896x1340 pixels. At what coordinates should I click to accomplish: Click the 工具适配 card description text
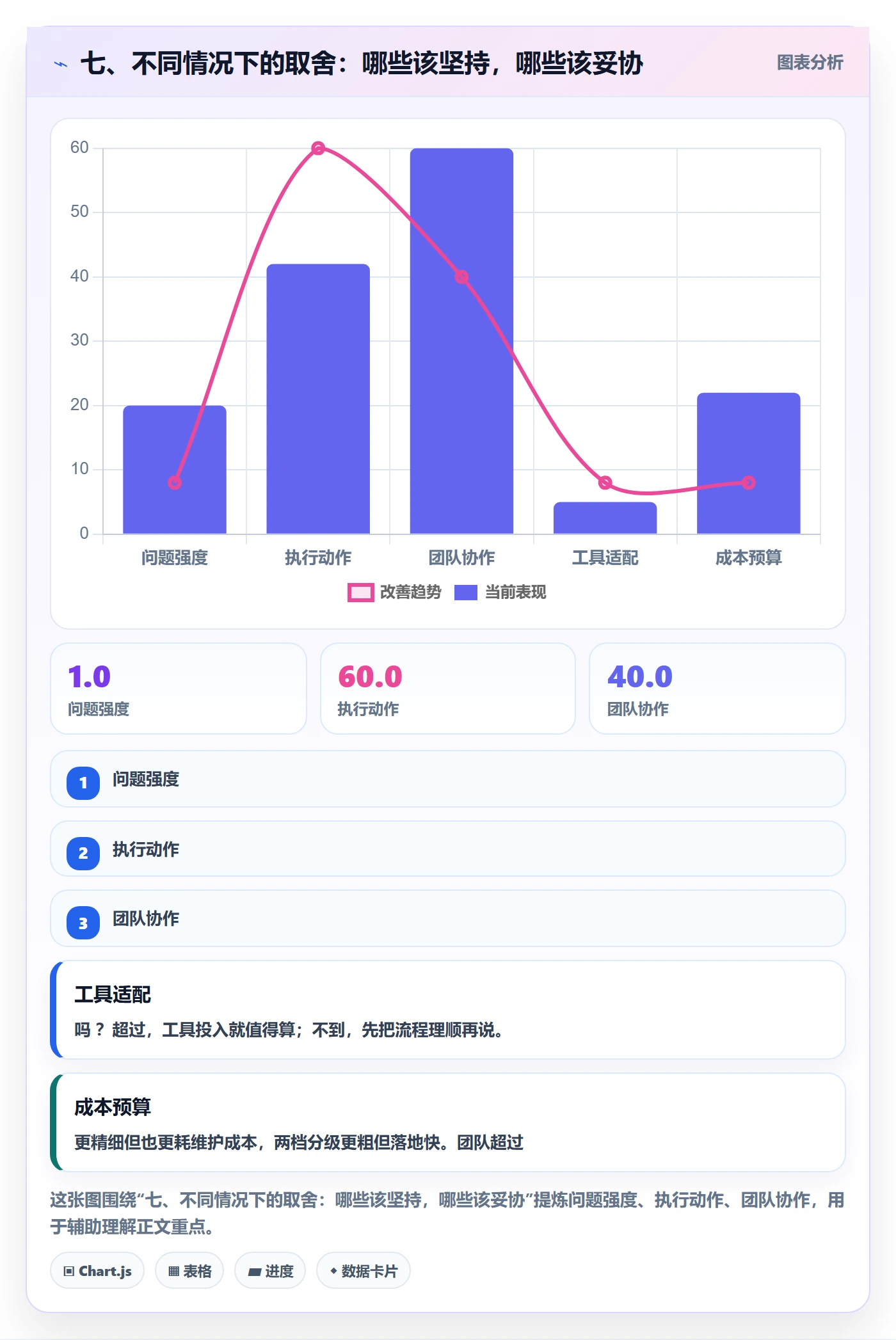pyautogui.click(x=289, y=1030)
